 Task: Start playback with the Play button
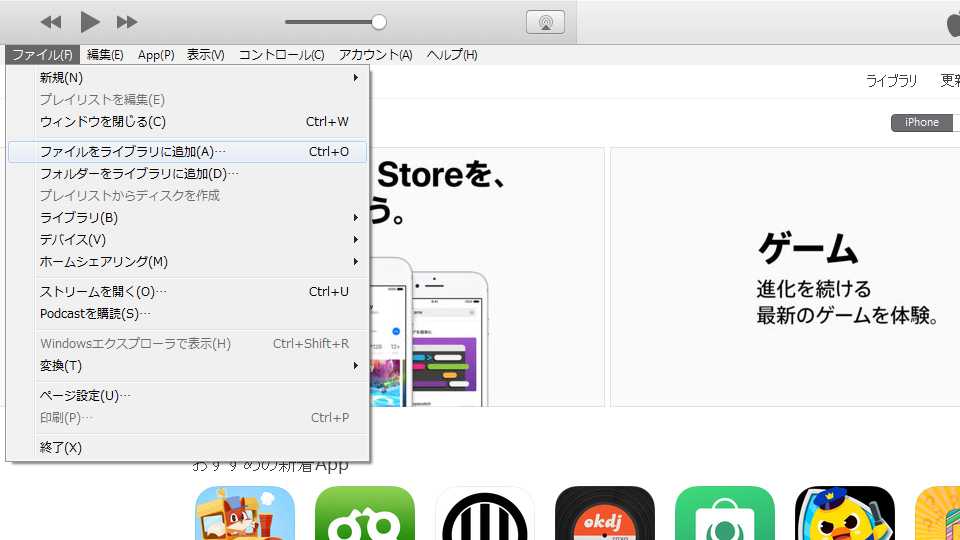(x=89, y=22)
